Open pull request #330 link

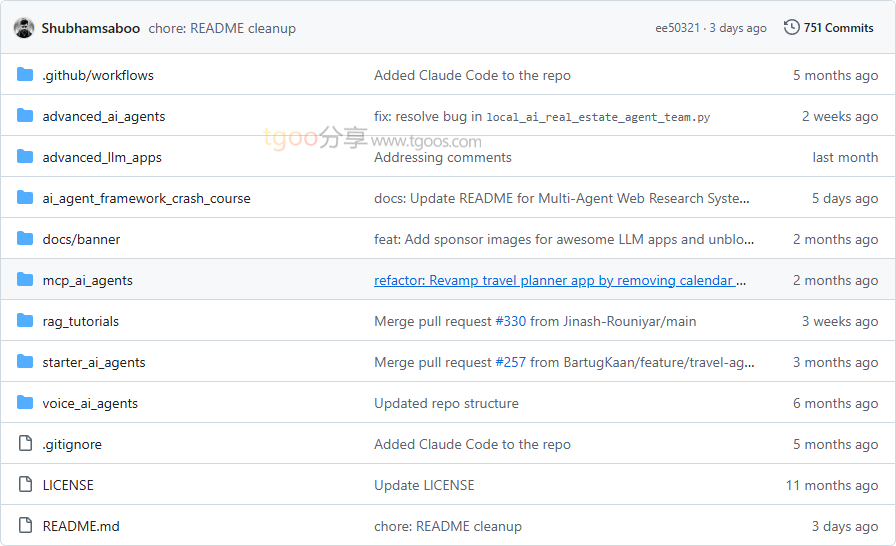[510, 321]
